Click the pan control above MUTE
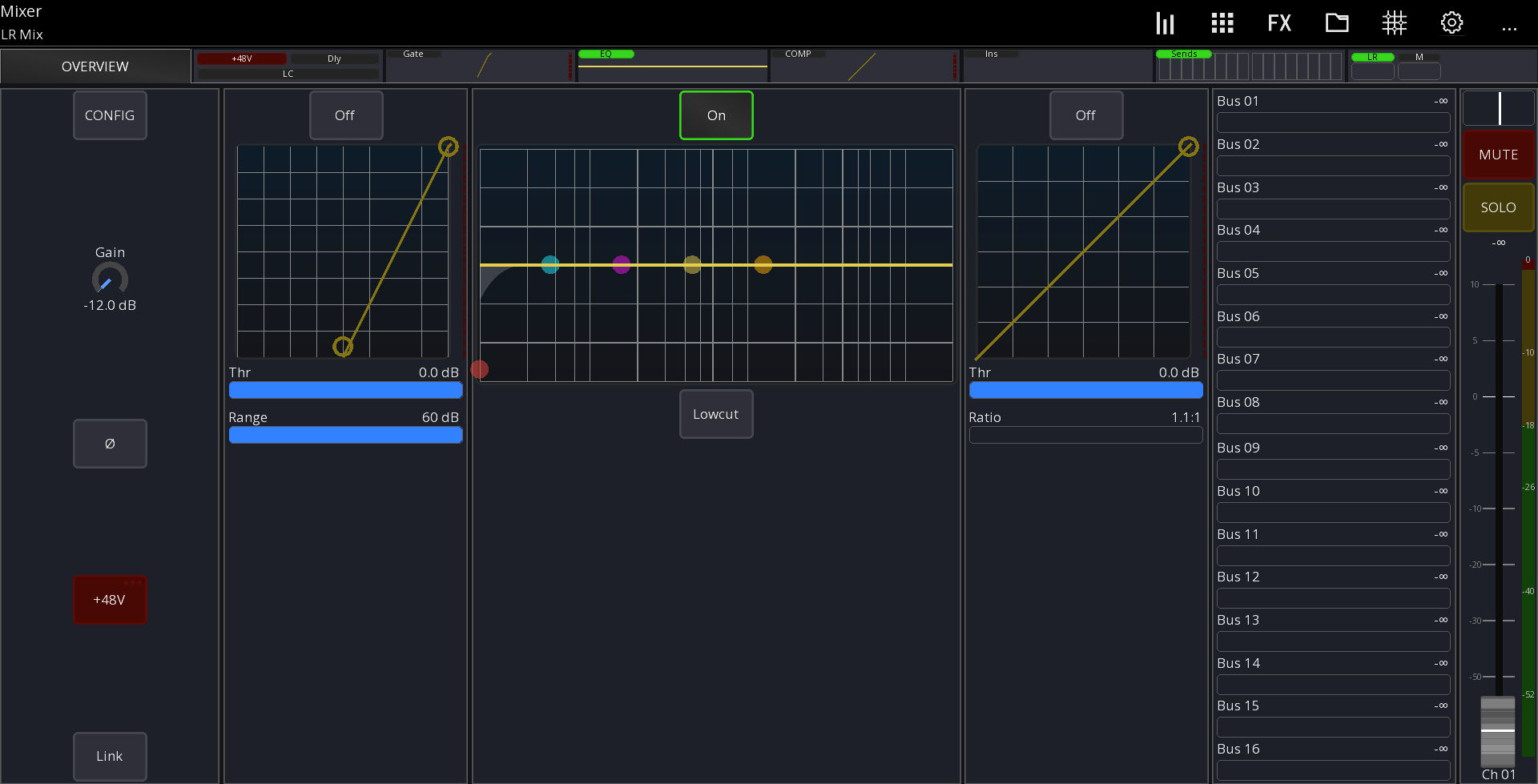1538x784 pixels. point(1499,108)
